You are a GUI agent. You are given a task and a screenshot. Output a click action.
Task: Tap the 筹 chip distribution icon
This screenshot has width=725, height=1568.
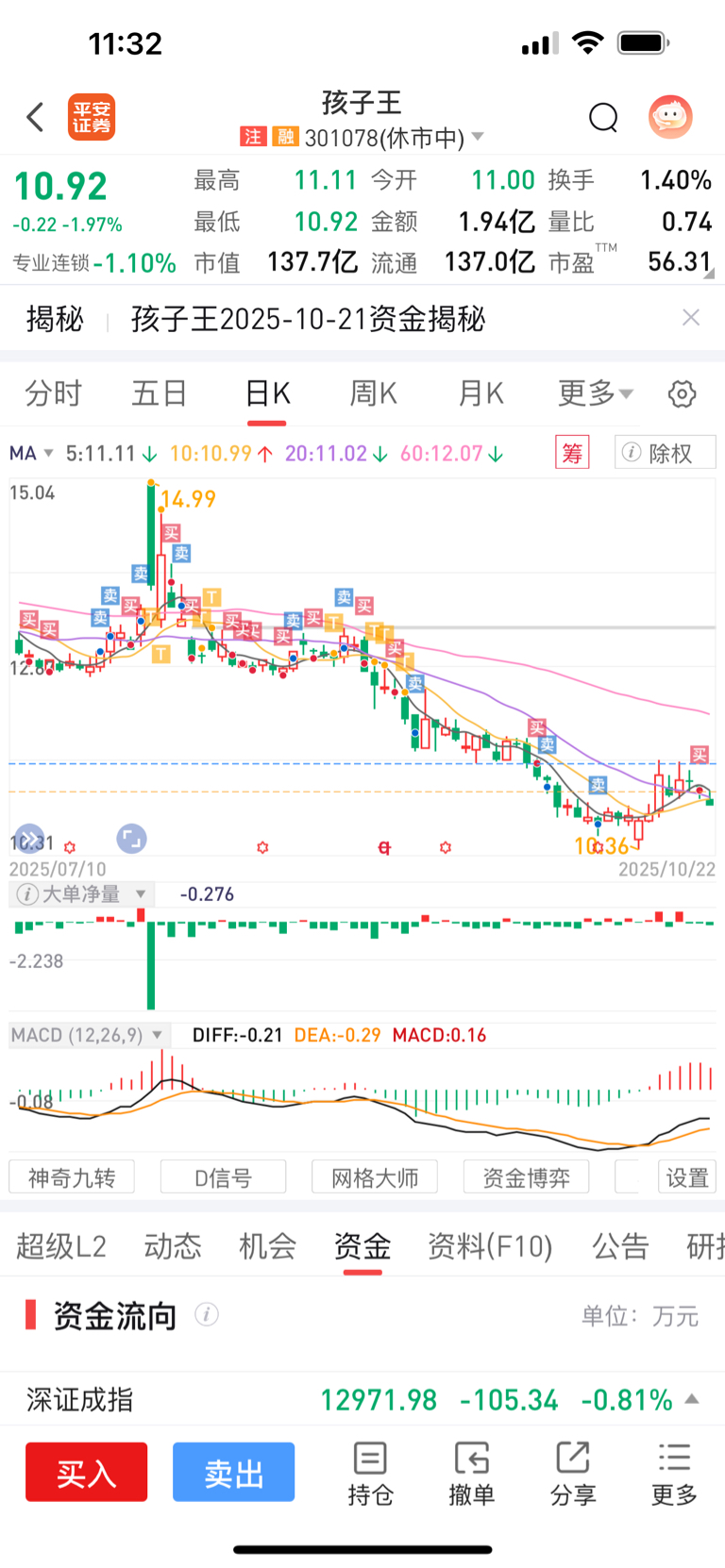point(572,453)
